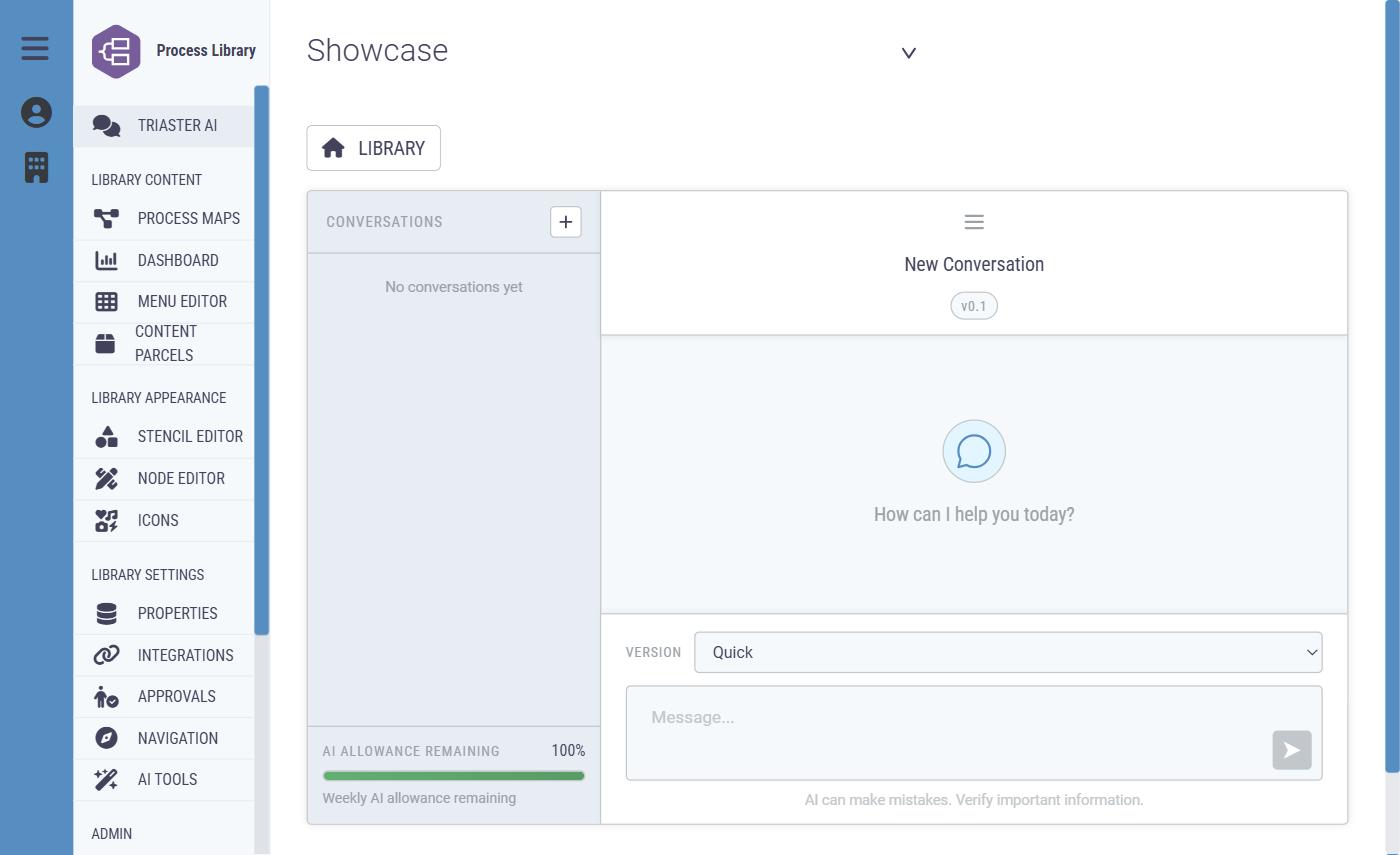Click "Weekly AI allowance remaining" text
This screenshot has height=855, width=1400.
[x=419, y=798]
